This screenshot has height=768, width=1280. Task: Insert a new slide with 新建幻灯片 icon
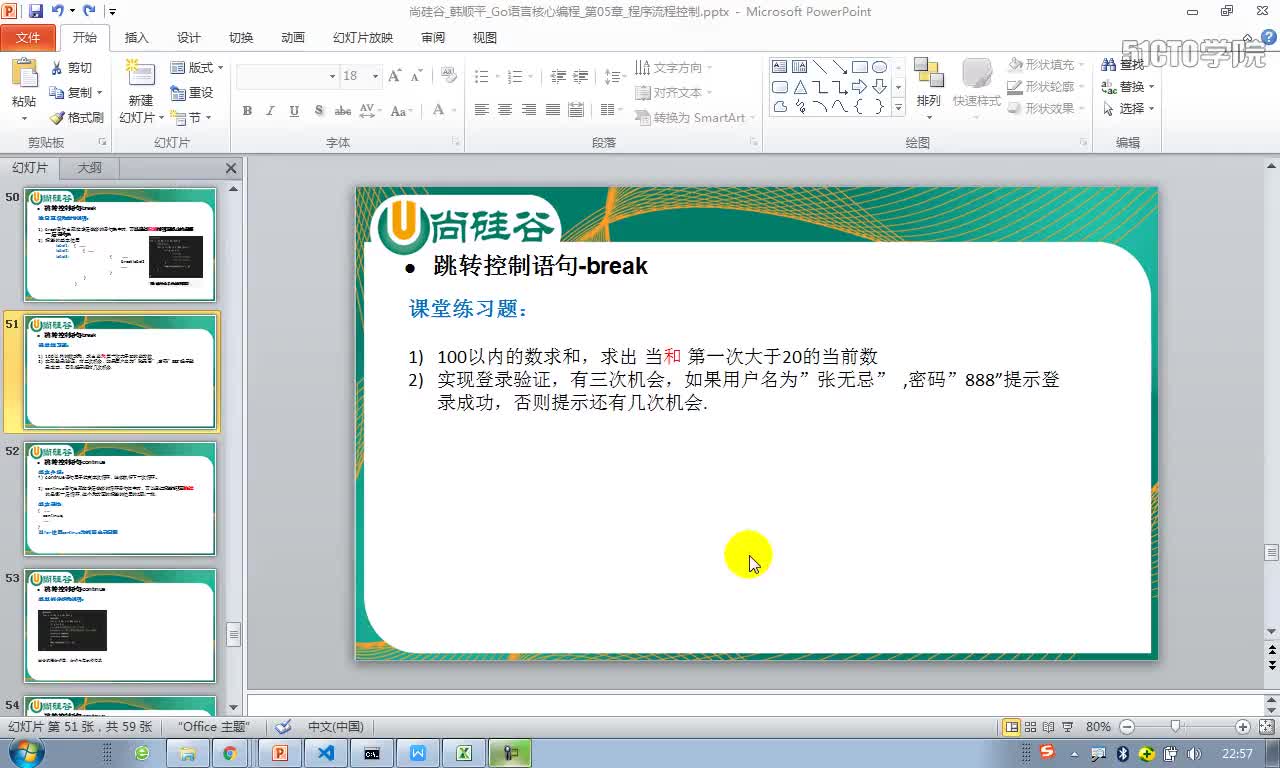tap(140, 75)
